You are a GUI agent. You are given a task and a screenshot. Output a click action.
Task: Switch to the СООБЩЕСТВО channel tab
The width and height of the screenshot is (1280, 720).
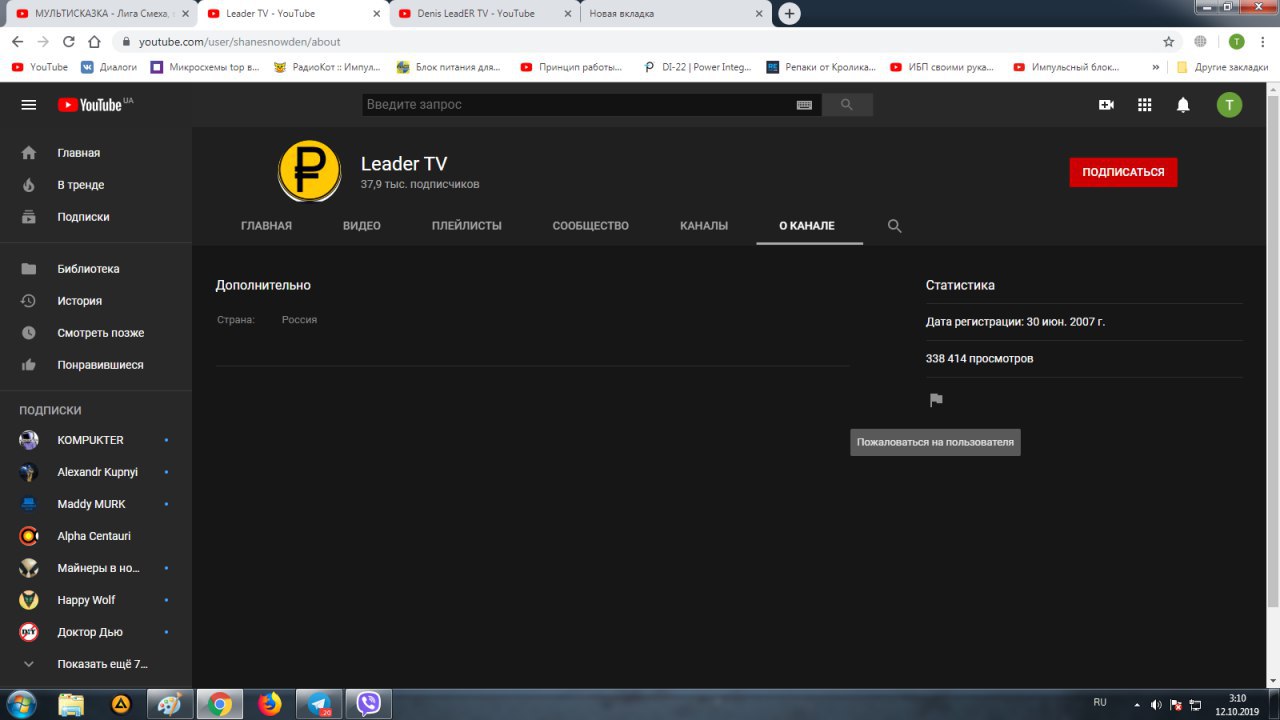[x=591, y=226]
